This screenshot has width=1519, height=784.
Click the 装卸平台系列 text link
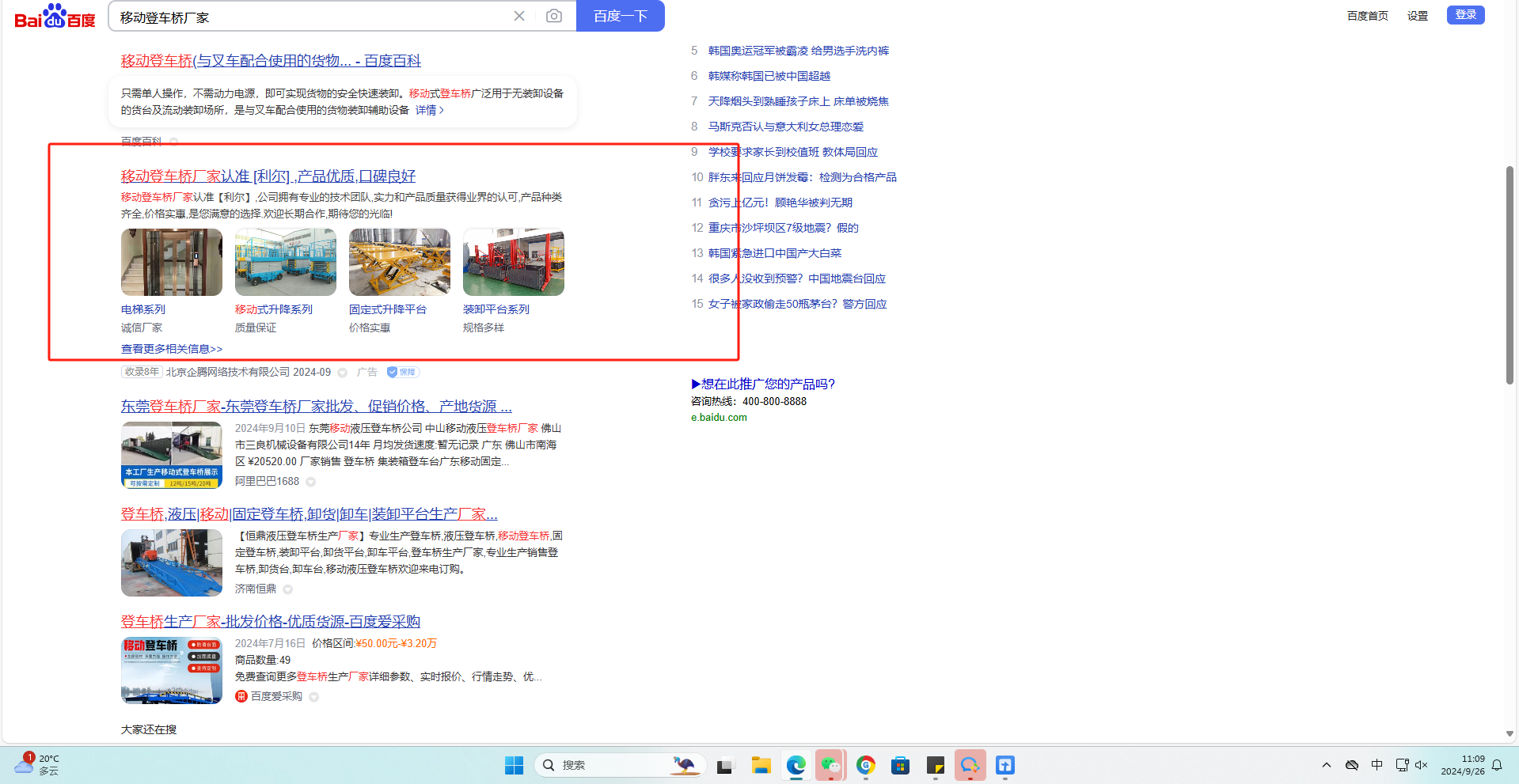(x=496, y=309)
